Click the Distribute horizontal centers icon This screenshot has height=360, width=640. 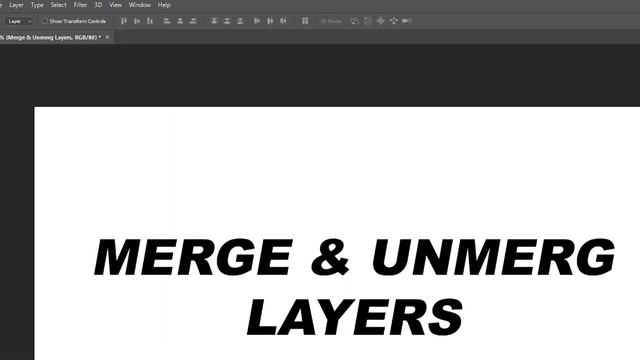pyautogui.click(x=270, y=21)
